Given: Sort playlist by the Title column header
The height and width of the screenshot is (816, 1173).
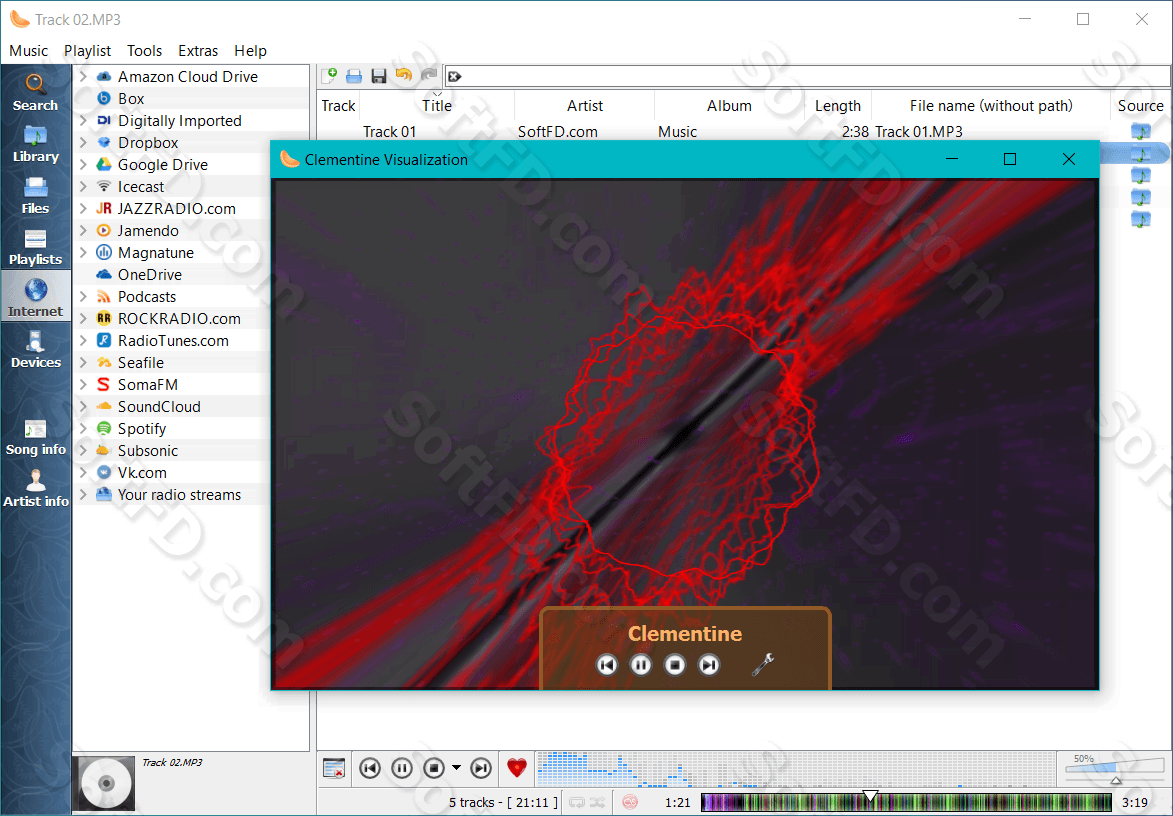Looking at the screenshot, I should click(437, 105).
